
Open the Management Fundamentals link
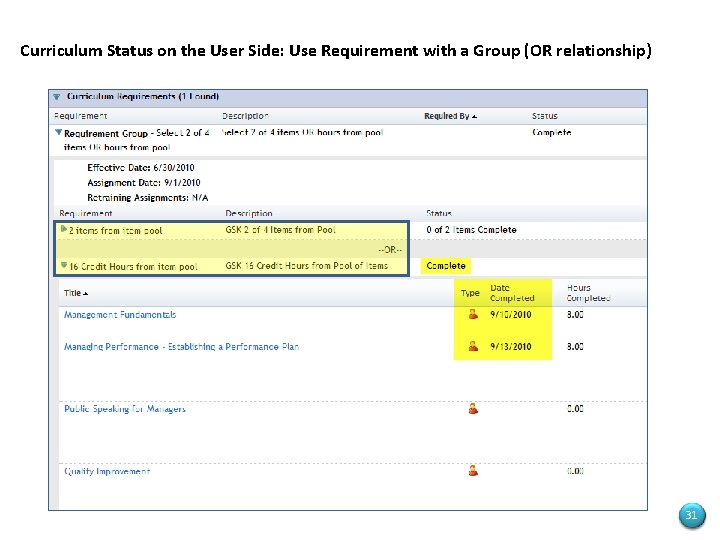click(x=120, y=315)
